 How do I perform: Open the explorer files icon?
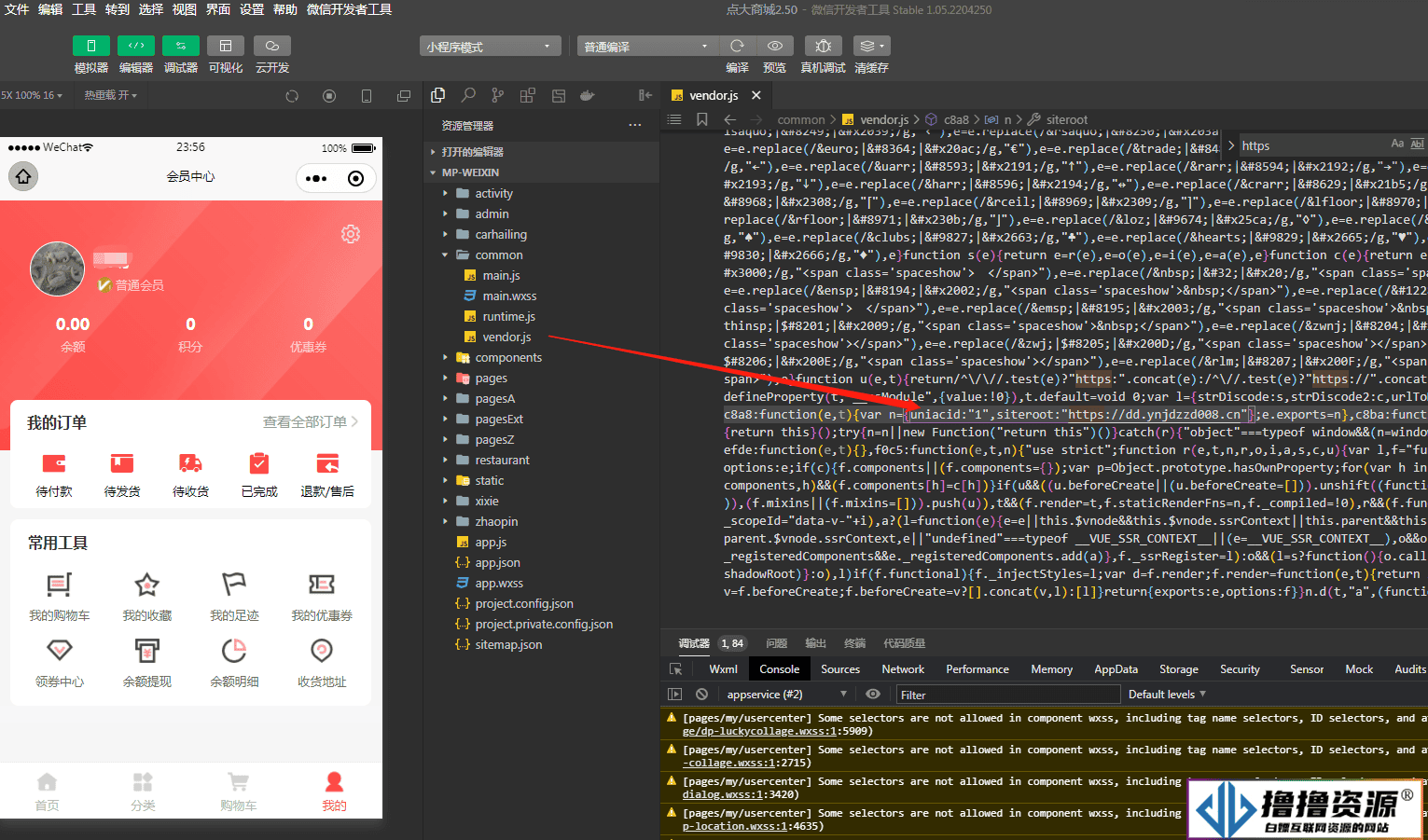(x=438, y=95)
